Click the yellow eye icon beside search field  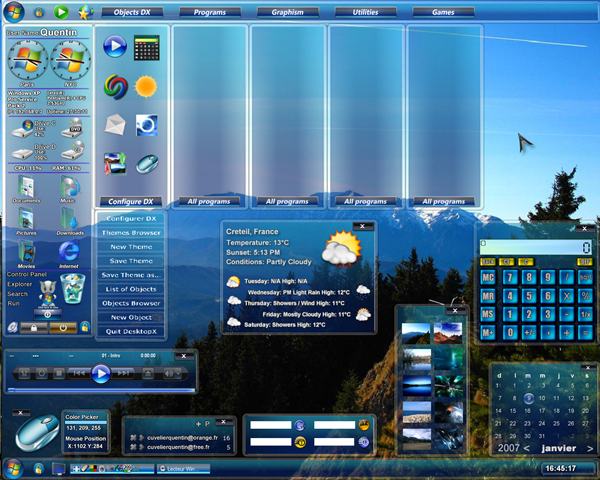click(300, 442)
